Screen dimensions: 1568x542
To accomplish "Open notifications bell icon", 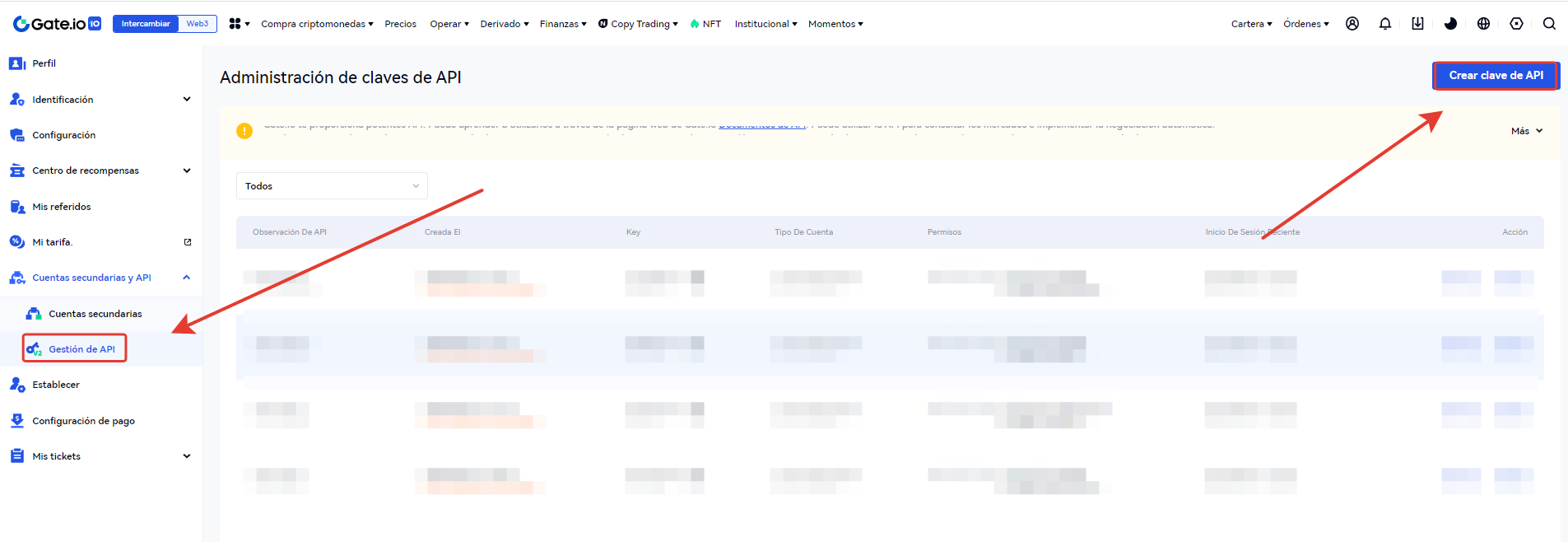I will (1385, 24).
